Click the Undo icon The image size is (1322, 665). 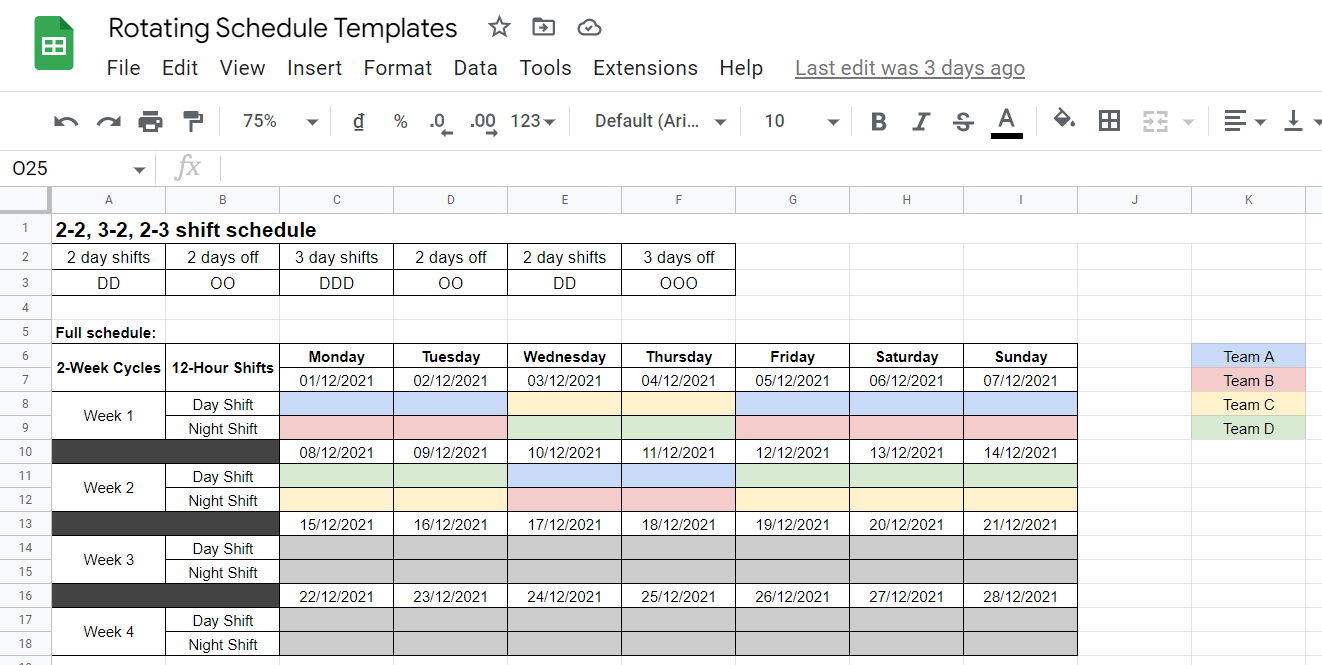[x=65, y=120]
